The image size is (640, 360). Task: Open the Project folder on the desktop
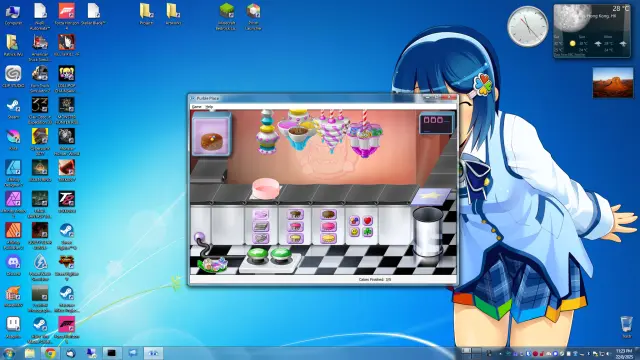[x=146, y=15]
